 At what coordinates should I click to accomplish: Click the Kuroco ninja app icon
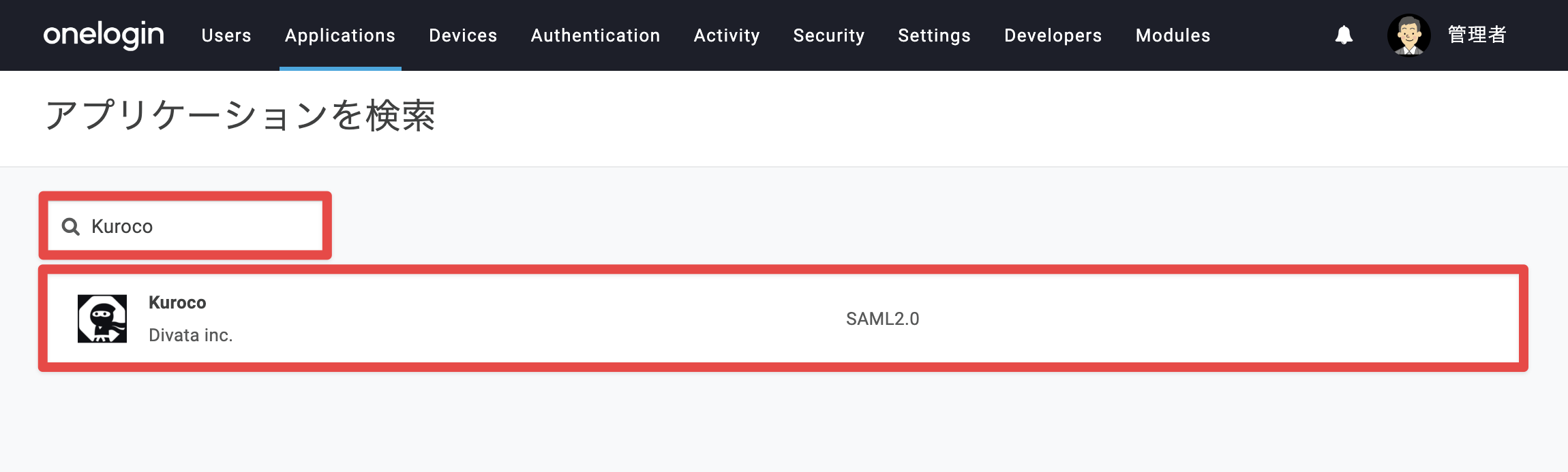click(x=102, y=319)
